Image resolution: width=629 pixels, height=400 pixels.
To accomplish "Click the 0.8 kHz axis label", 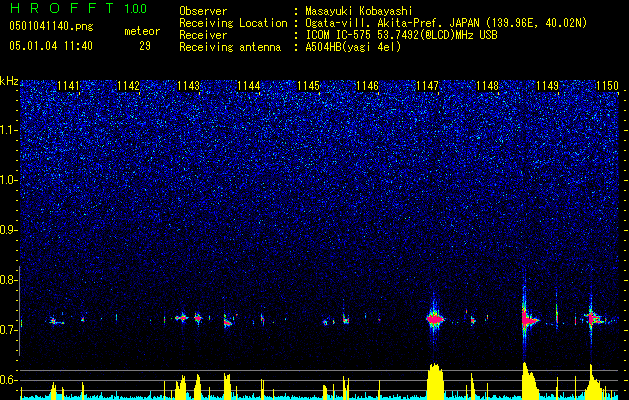I will (x=8, y=280).
